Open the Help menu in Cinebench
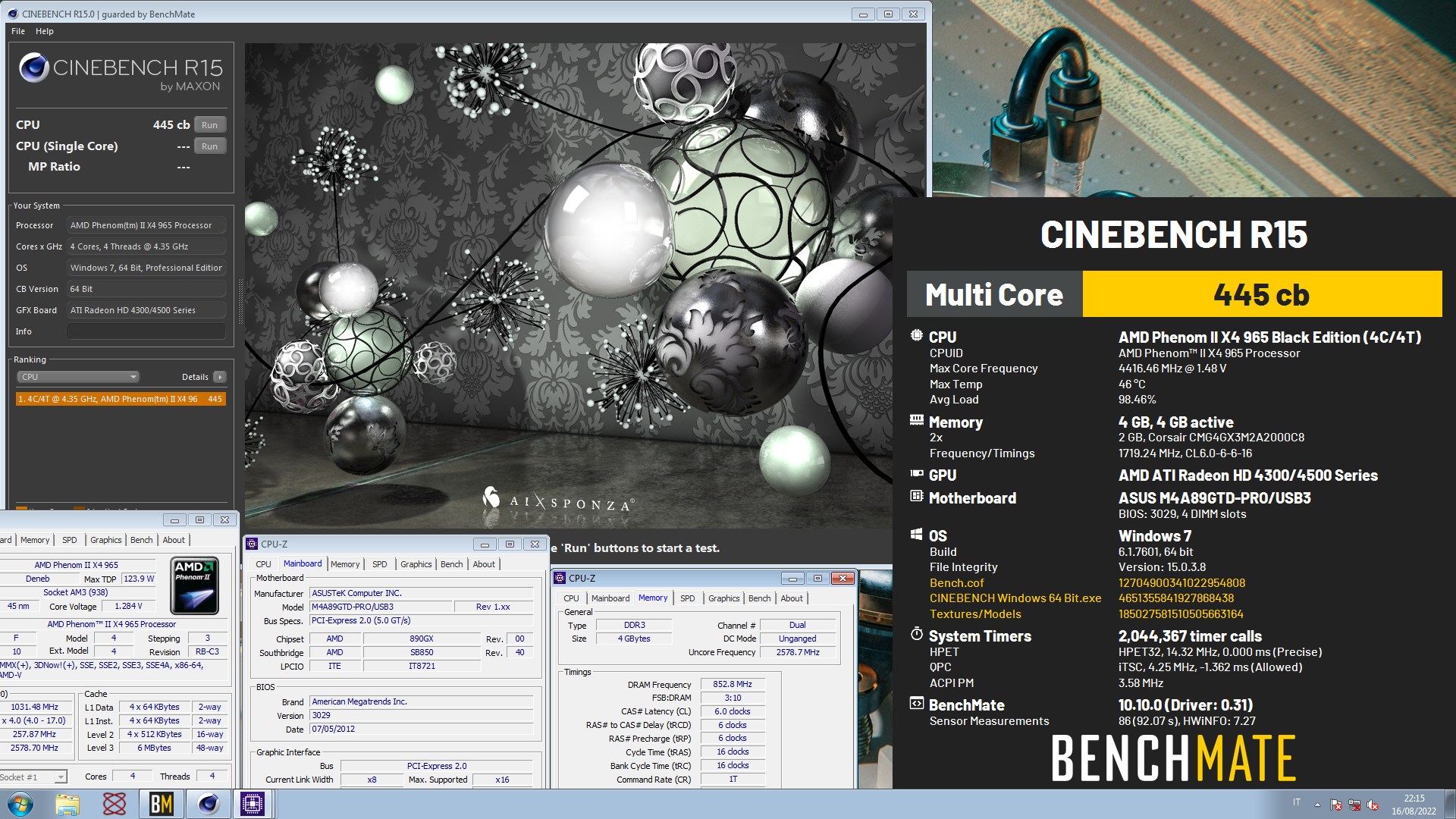The width and height of the screenshot is (1456, 819). pos(45,31)
